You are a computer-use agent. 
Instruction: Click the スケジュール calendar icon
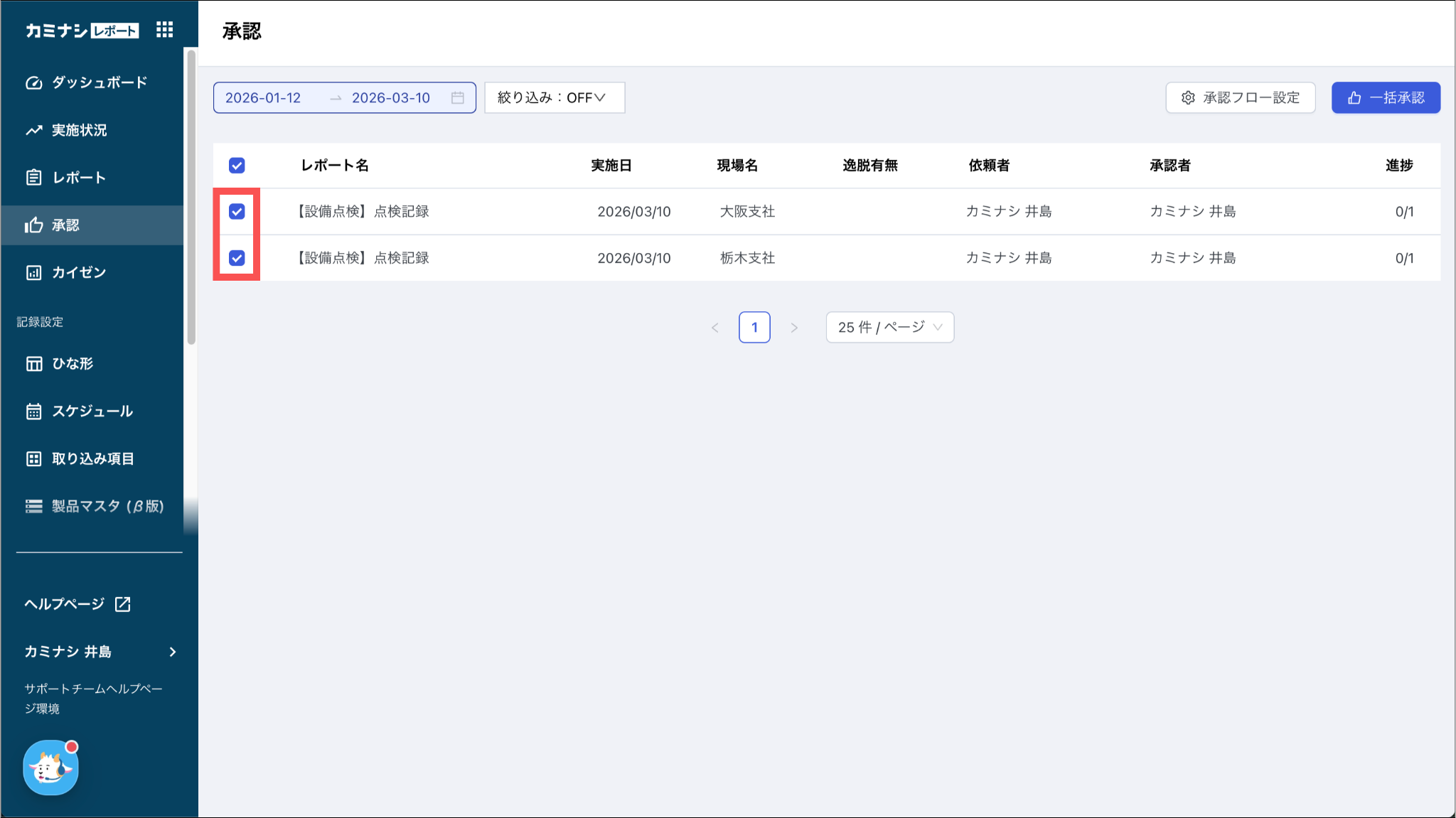pos(33,411)
